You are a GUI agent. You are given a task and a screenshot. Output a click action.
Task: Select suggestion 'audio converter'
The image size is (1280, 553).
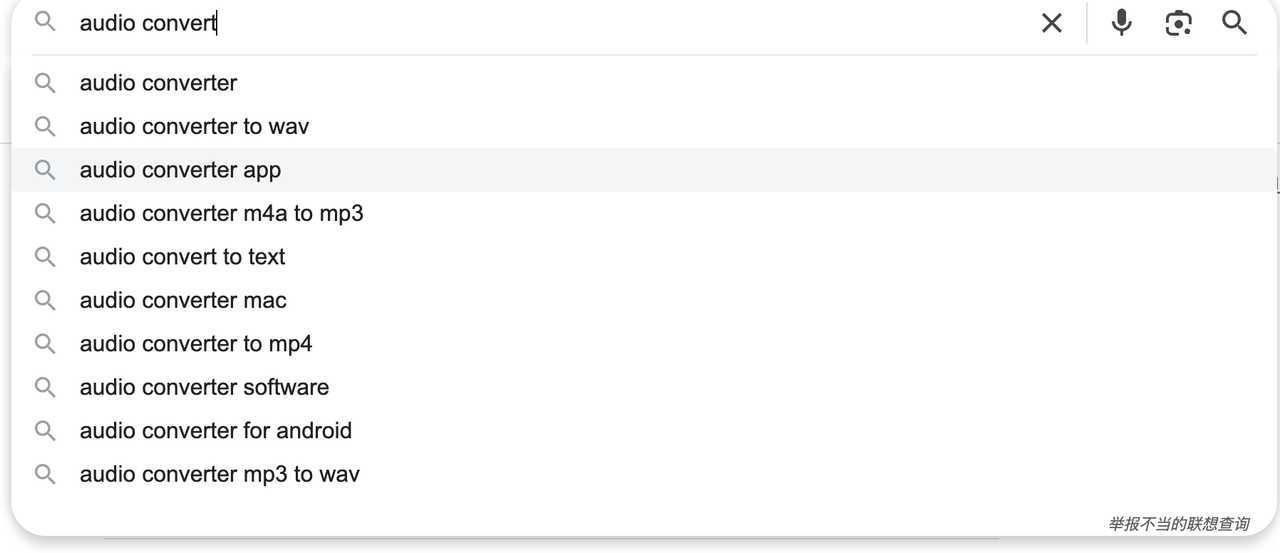click(158, 83)
